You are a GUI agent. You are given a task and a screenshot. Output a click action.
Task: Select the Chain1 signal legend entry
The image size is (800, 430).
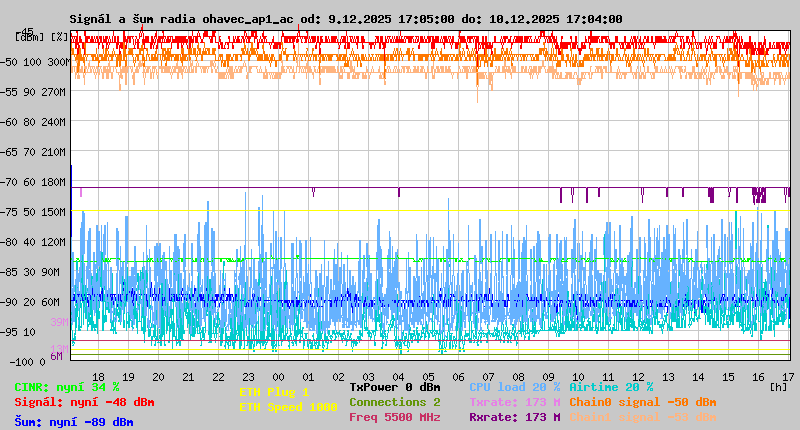642,417
